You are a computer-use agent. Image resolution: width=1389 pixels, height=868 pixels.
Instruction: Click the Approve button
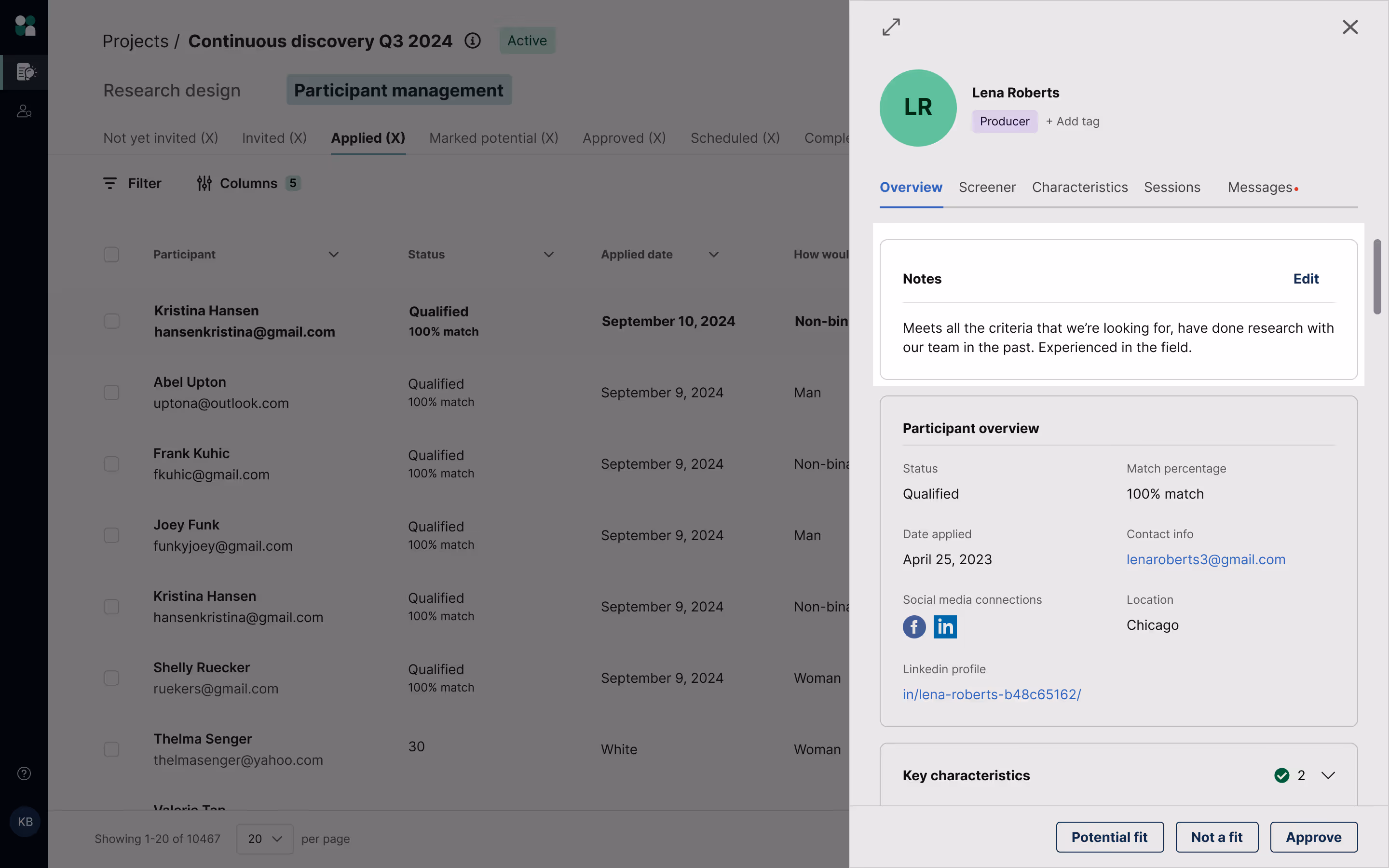(x=1313, y=837)
